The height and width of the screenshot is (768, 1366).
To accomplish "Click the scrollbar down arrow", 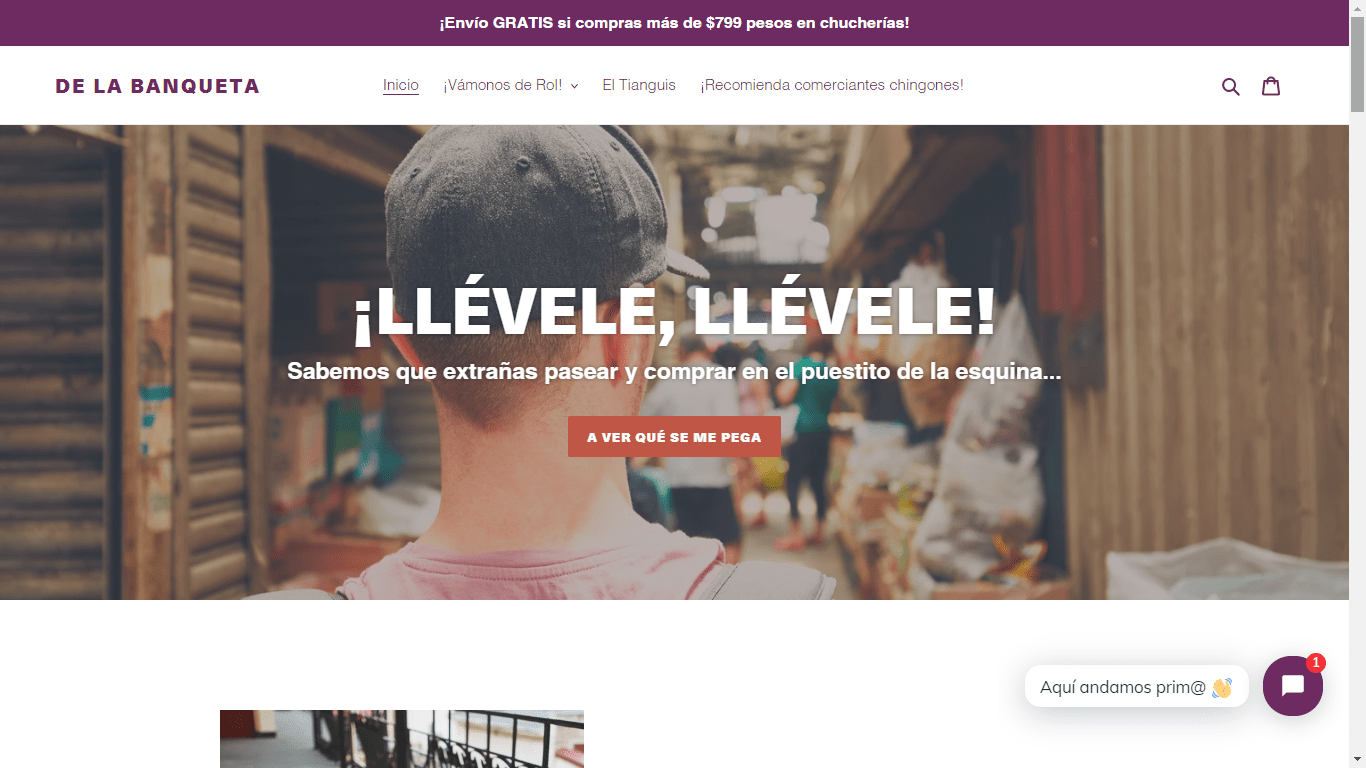I will tap(1357, 760).
